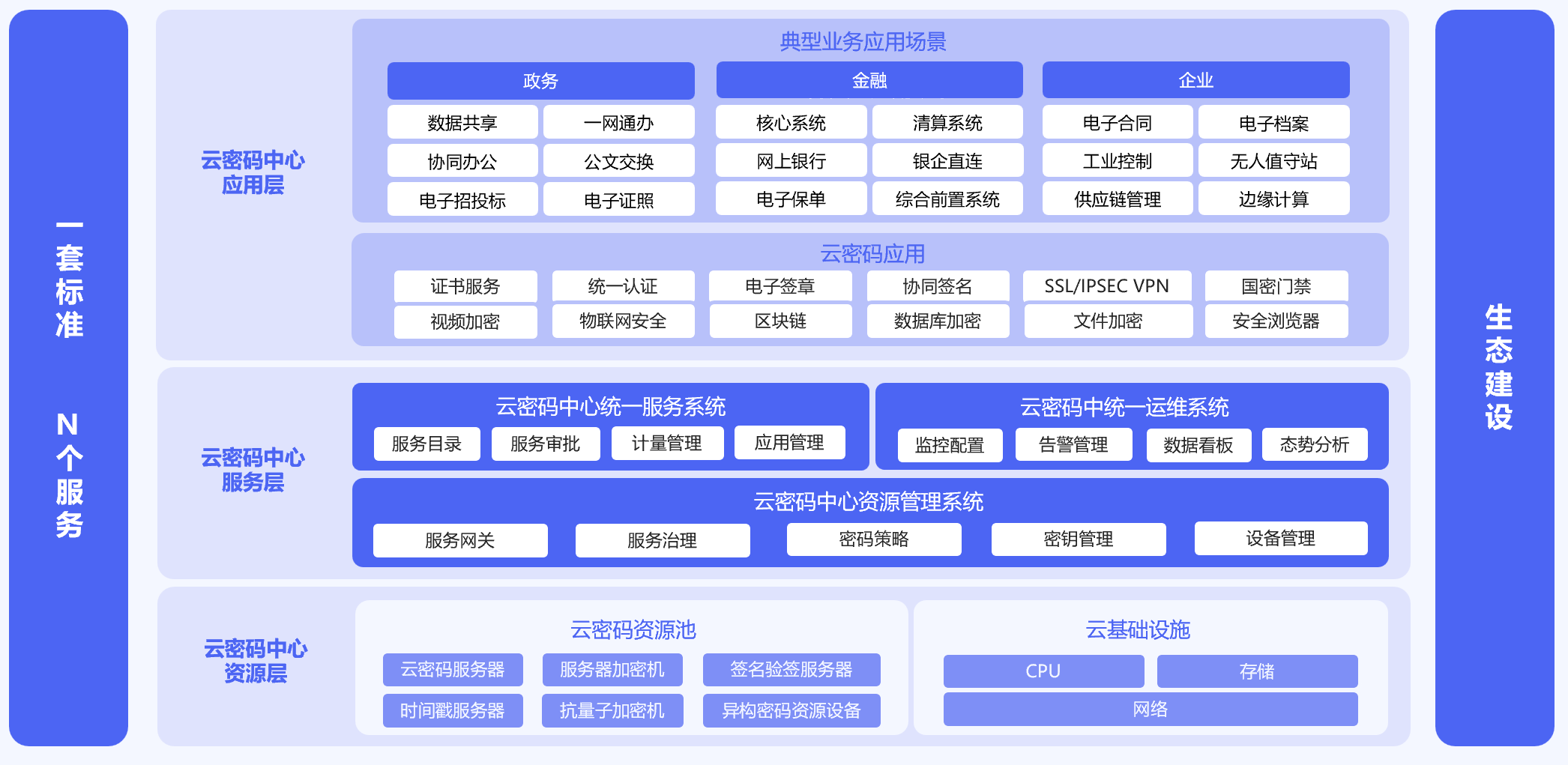Select the 网上银行 item
This screenshot has width=1568, height=765.
pyautogui.click(x=791, y=161)
